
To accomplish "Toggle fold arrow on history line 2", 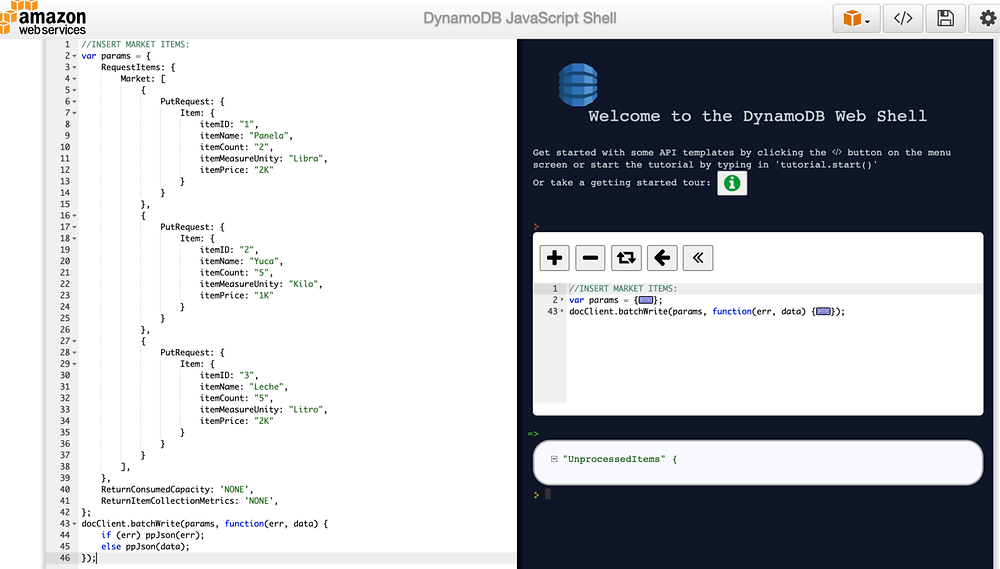I will (x=562, y=300).
